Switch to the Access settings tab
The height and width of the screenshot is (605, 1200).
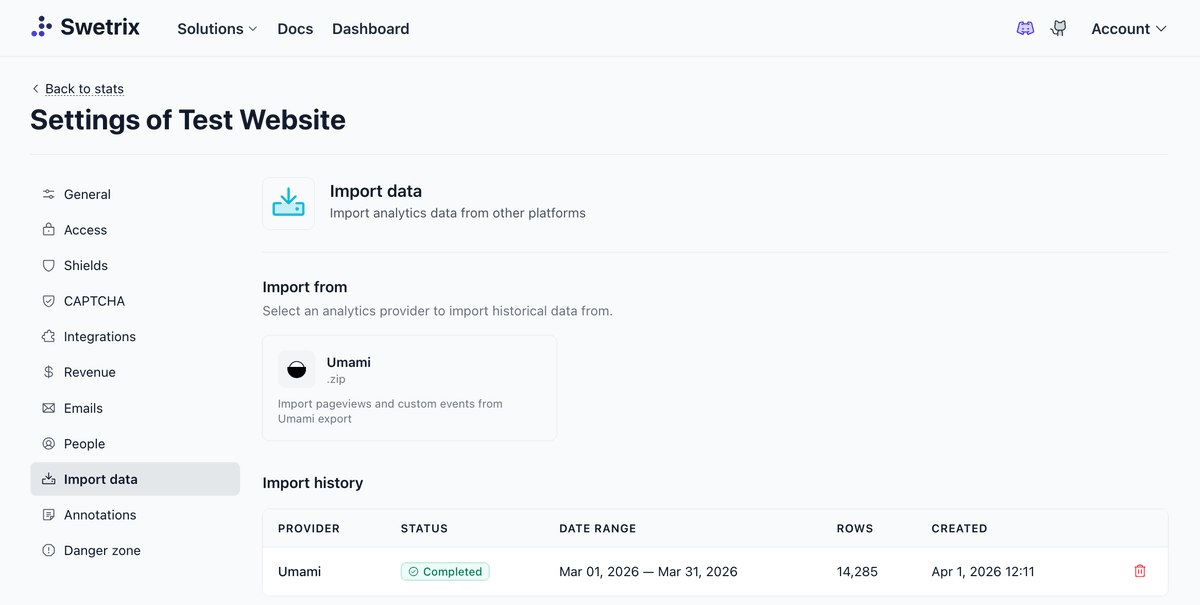click(135, 230)
